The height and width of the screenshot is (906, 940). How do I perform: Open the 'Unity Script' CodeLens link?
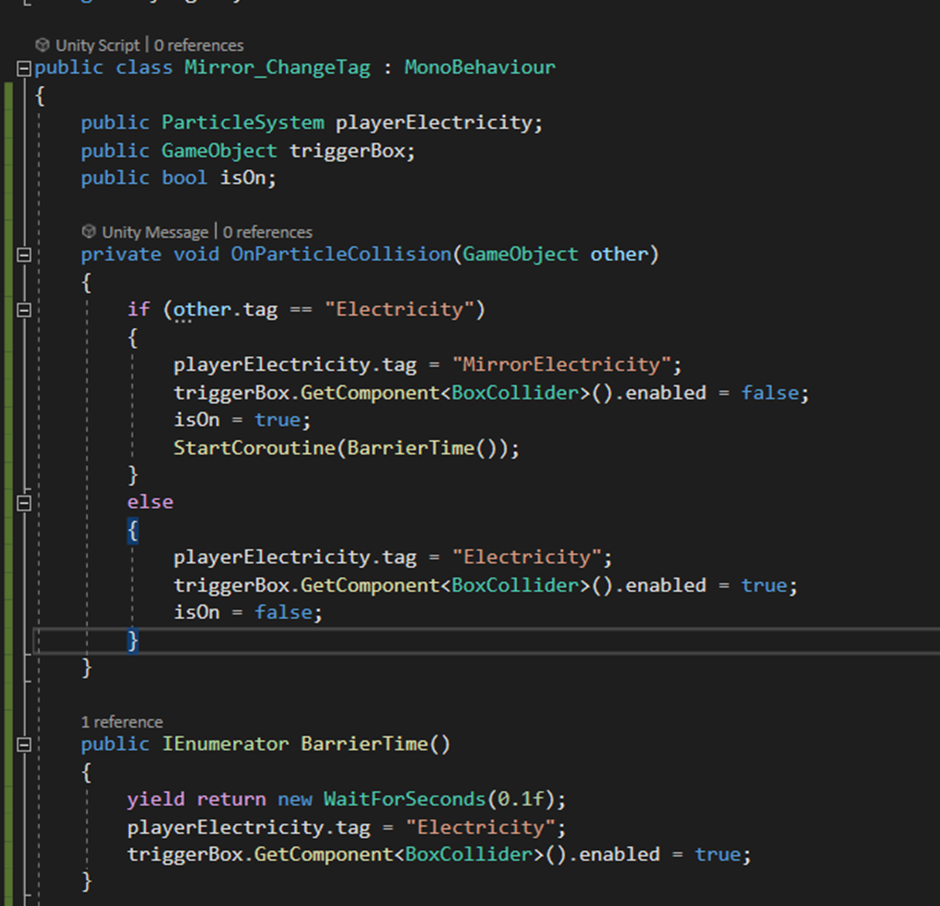[x=97, y=46]
